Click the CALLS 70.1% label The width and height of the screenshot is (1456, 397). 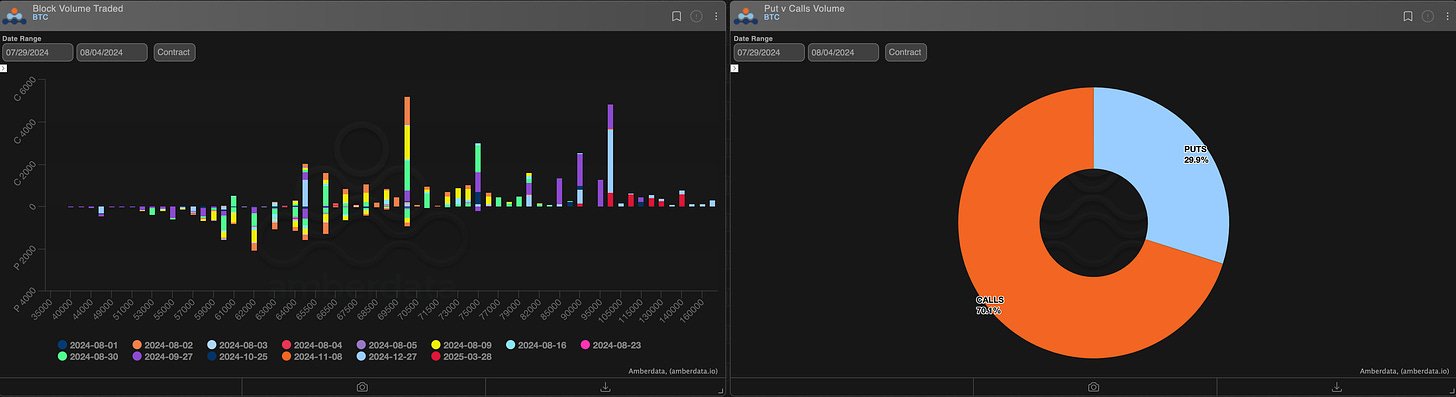point(989,305)
